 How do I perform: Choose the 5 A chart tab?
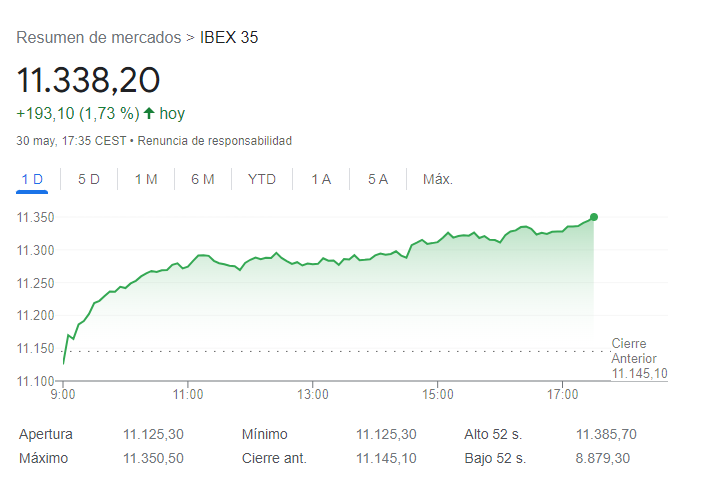(x=378, y=180)
